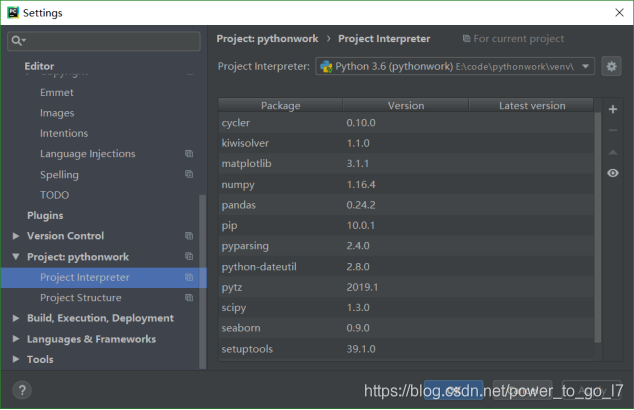Click the settings search field
The width and height of the screenshot is (634, 410).
(x=104, y=41)
